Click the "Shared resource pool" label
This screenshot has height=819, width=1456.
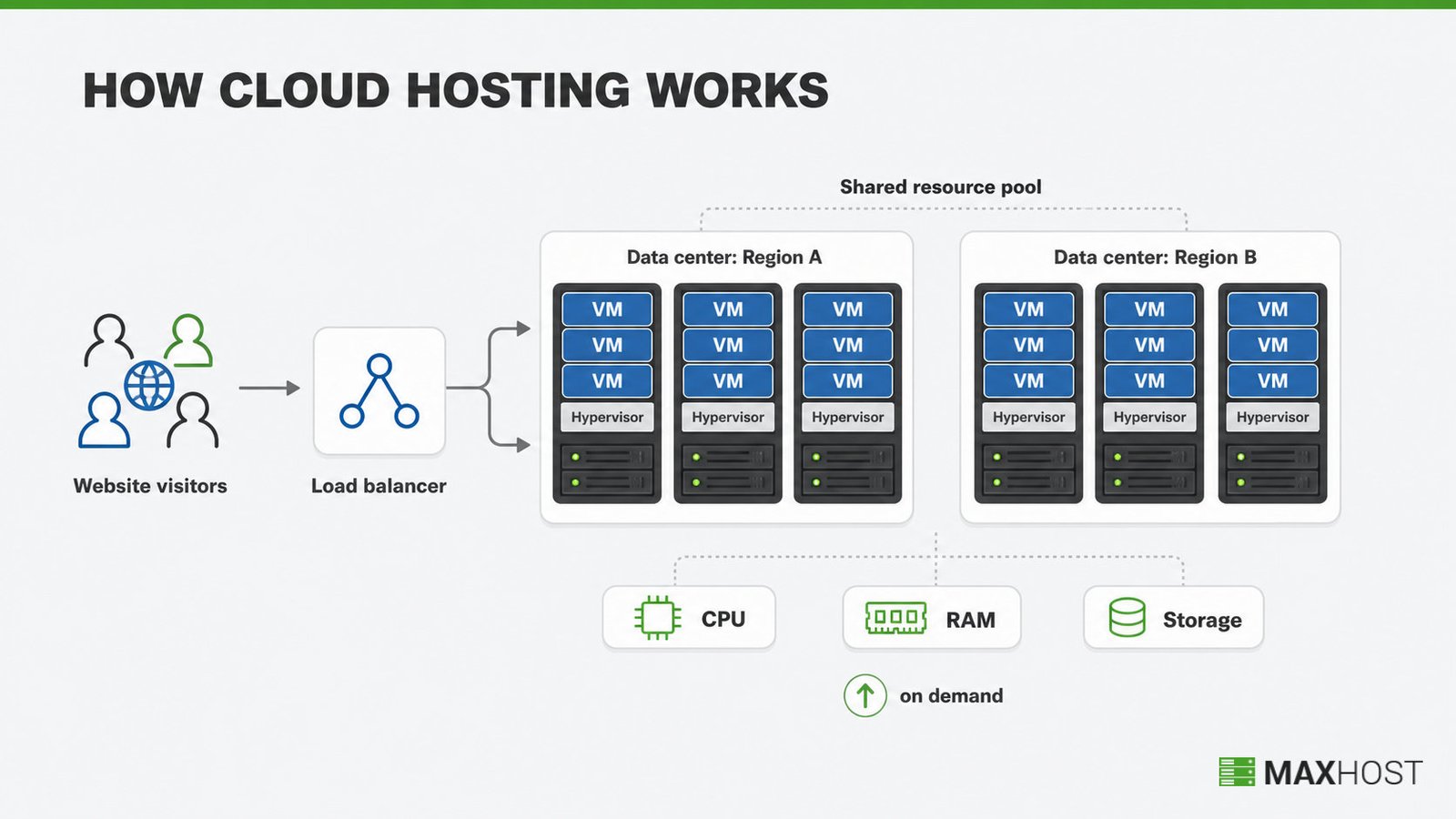(x=941, y=187)
